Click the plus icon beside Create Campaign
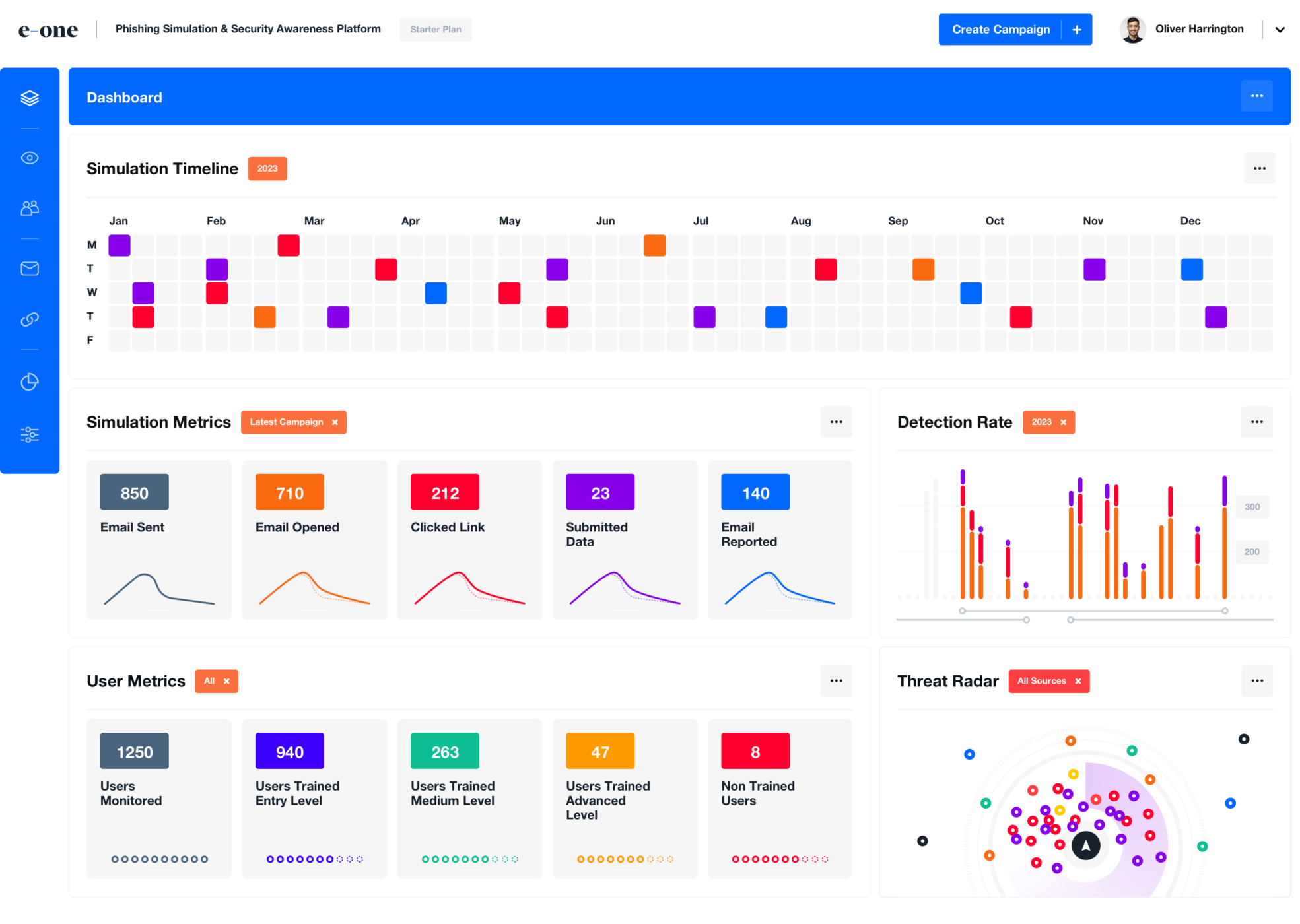1300x924 pixels. pos(1077,30)
